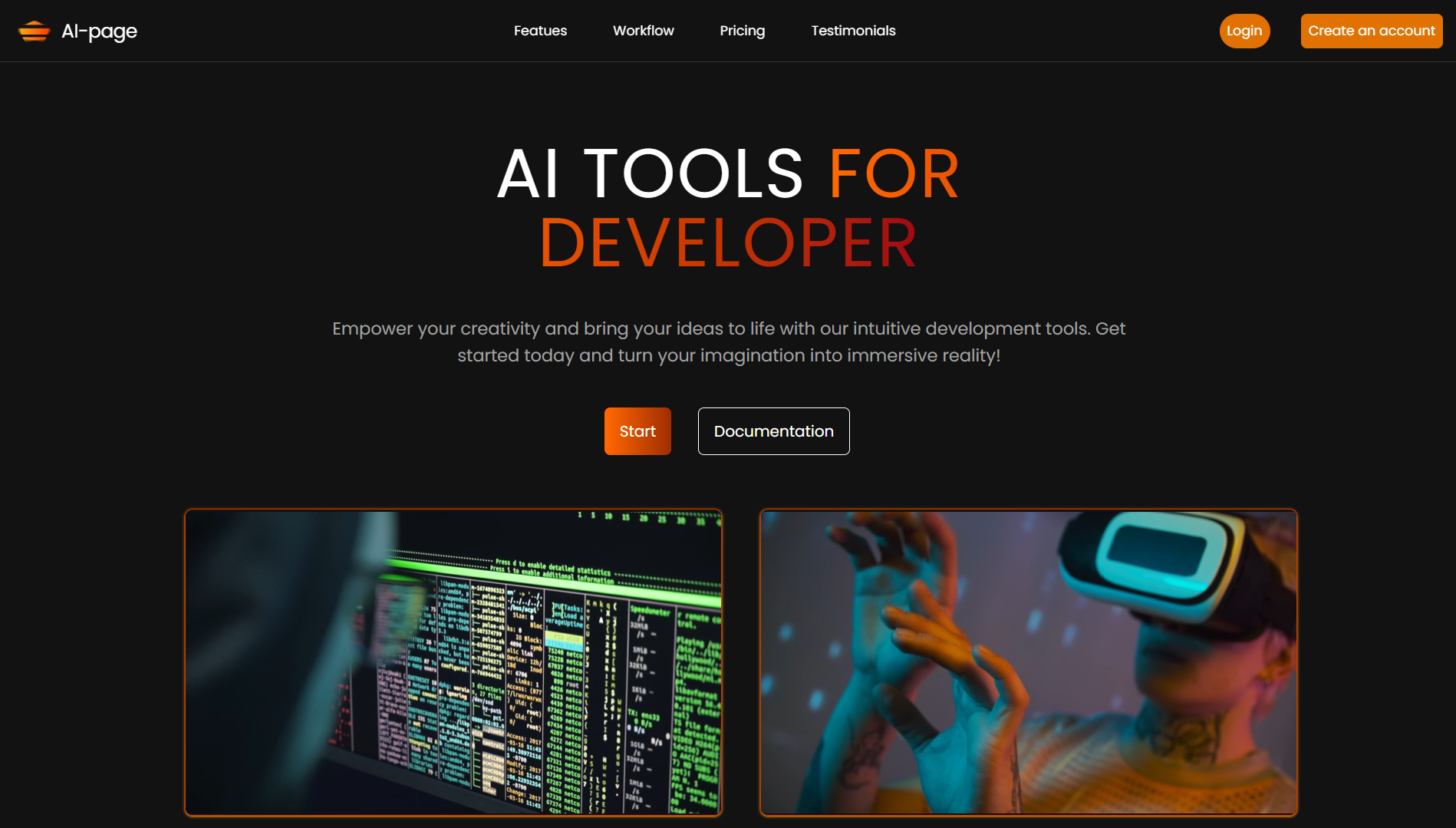Open the Pricing menu item
The image size is (1456, 828).
click(742, 31)
